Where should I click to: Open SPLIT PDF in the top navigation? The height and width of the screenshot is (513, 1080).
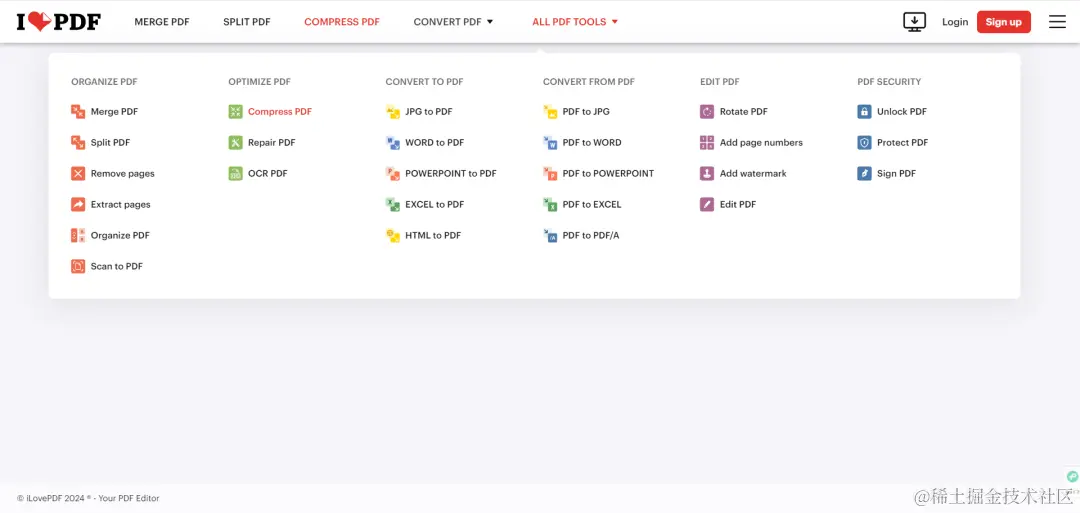pyautogui.click(x=247, y=22)
